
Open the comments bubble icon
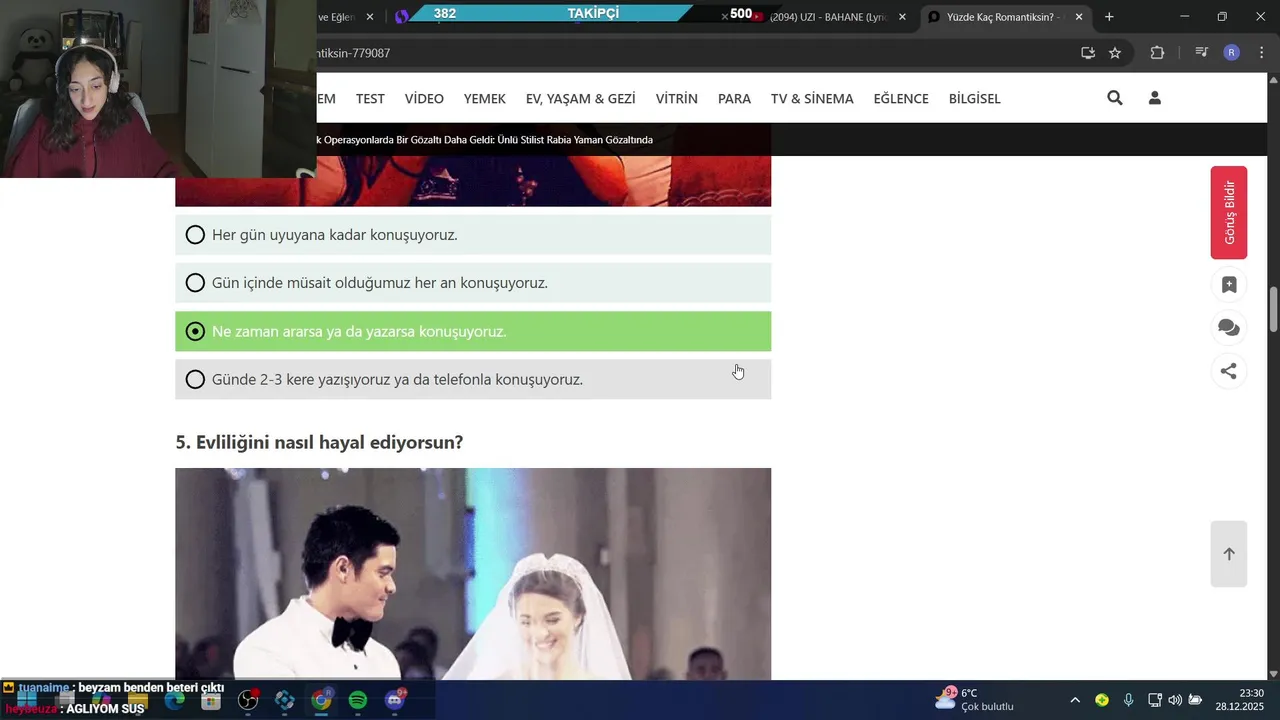(x=1229, y=328)
